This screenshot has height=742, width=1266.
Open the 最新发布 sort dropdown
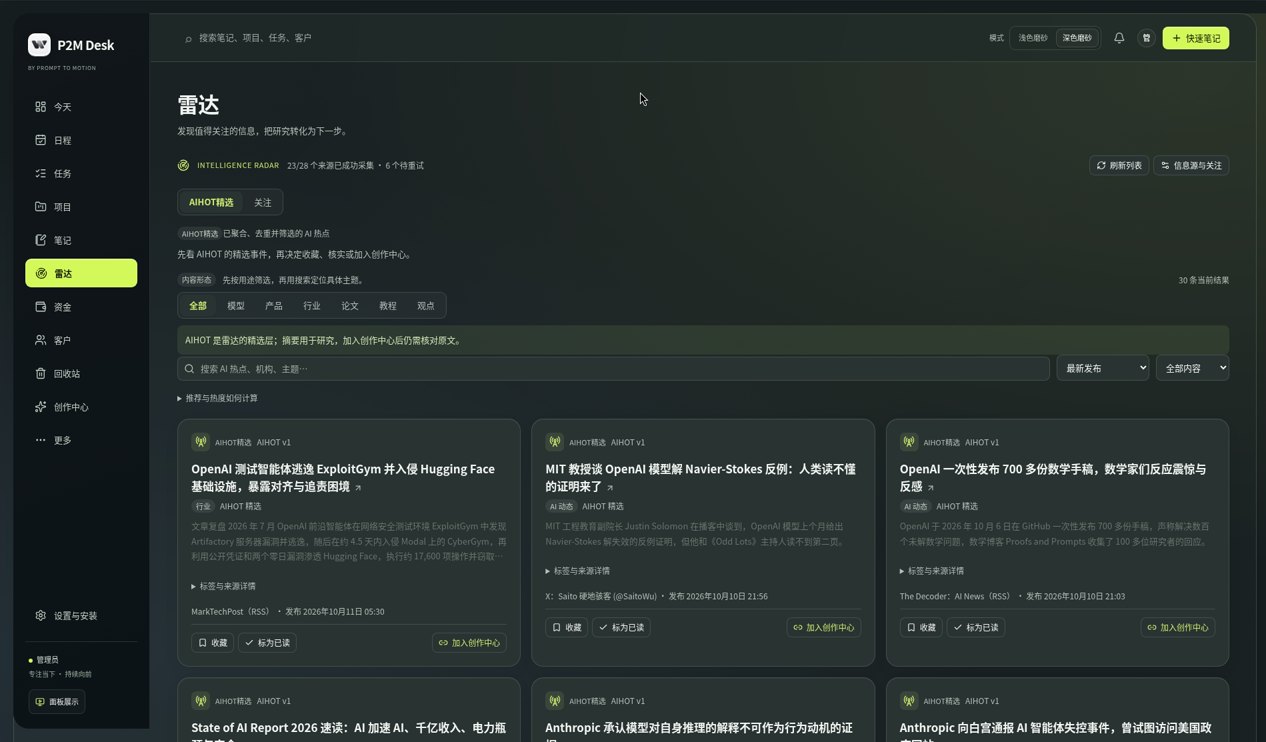(1103, 368)
